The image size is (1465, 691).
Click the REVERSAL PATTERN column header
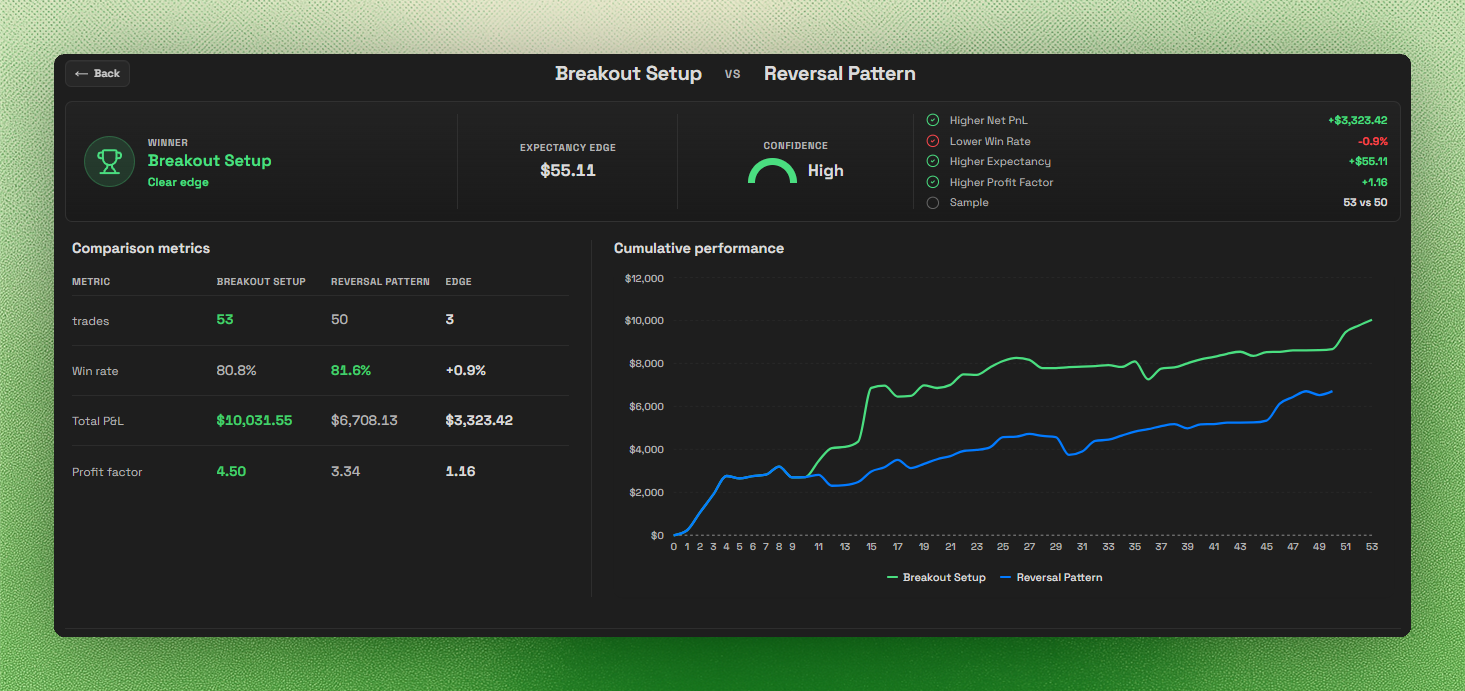(380, 282)
